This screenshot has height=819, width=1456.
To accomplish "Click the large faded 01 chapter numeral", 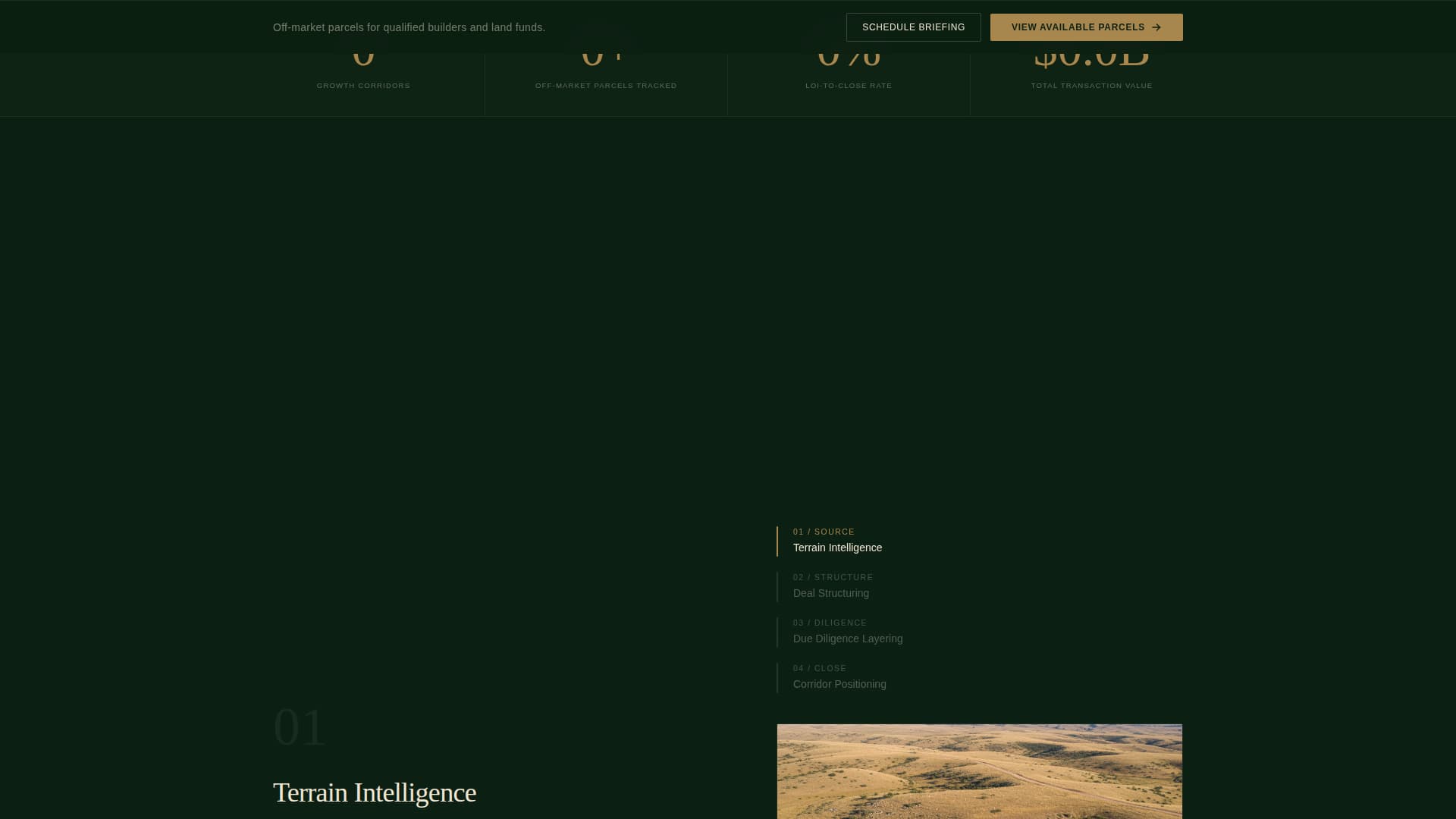I will click(300, 726).
